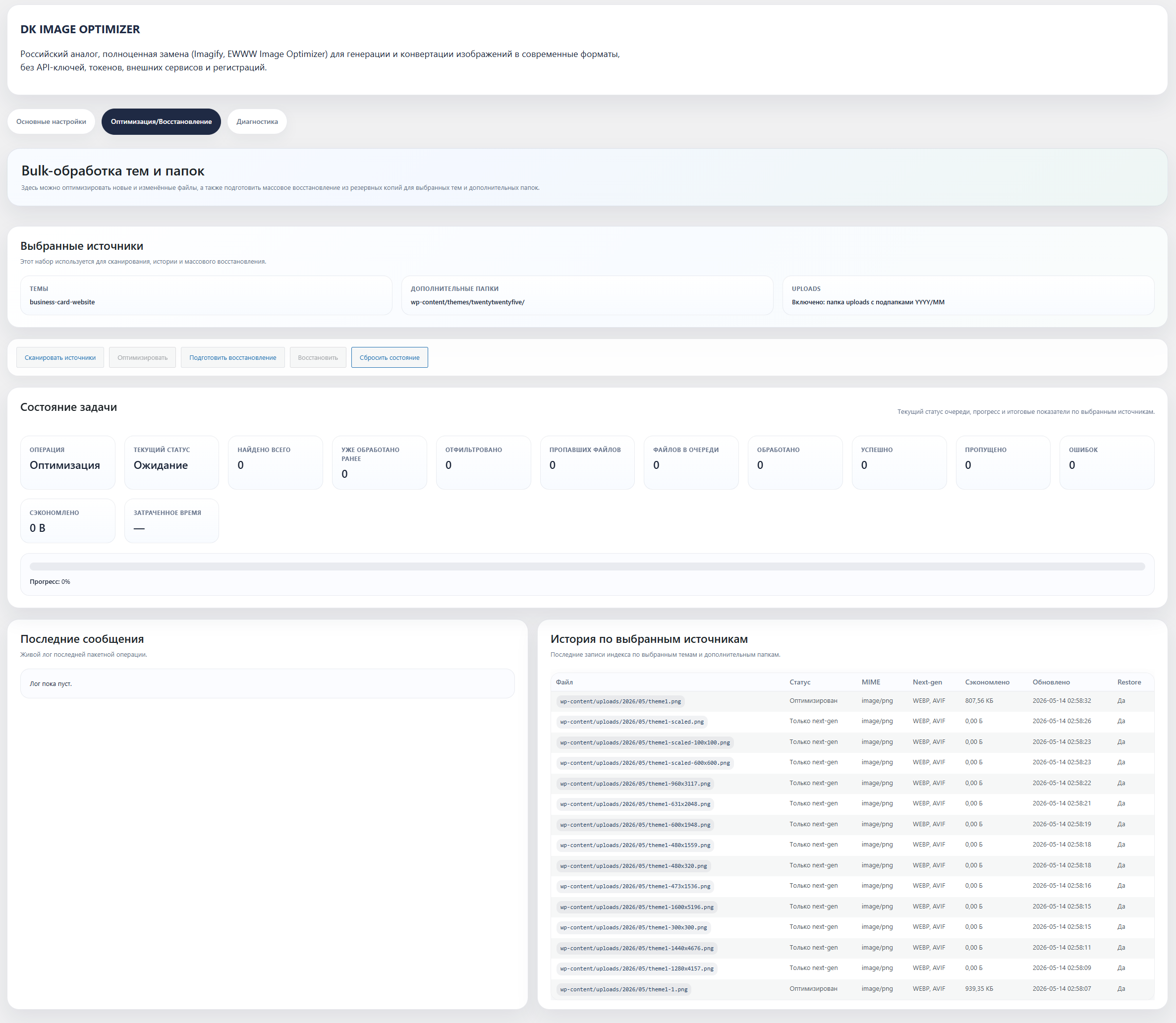Select the Текущий статус Ожидание card
The image size is (1176, 1023).
171,462
